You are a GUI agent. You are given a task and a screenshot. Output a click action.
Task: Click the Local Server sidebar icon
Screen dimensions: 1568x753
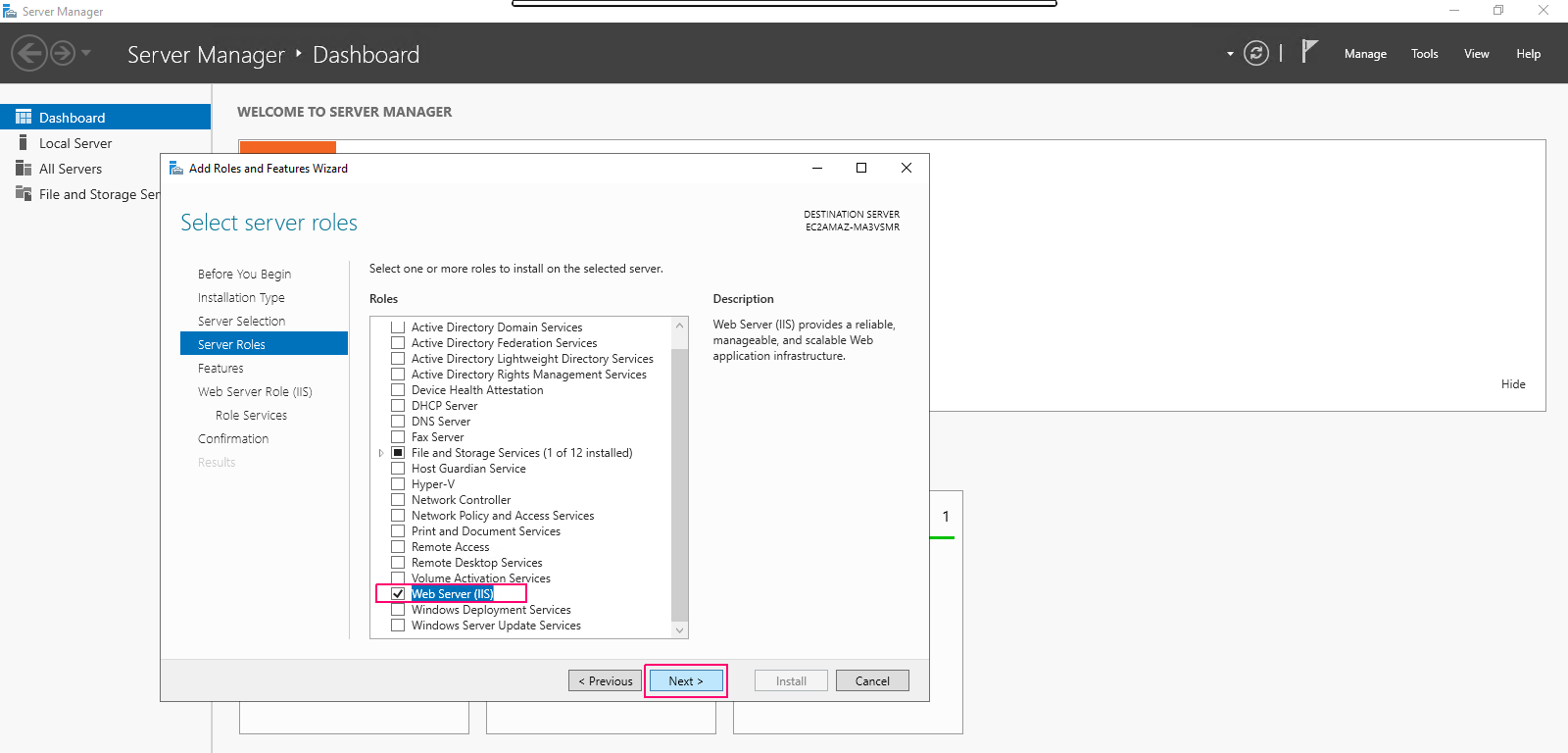click(24, 142)
